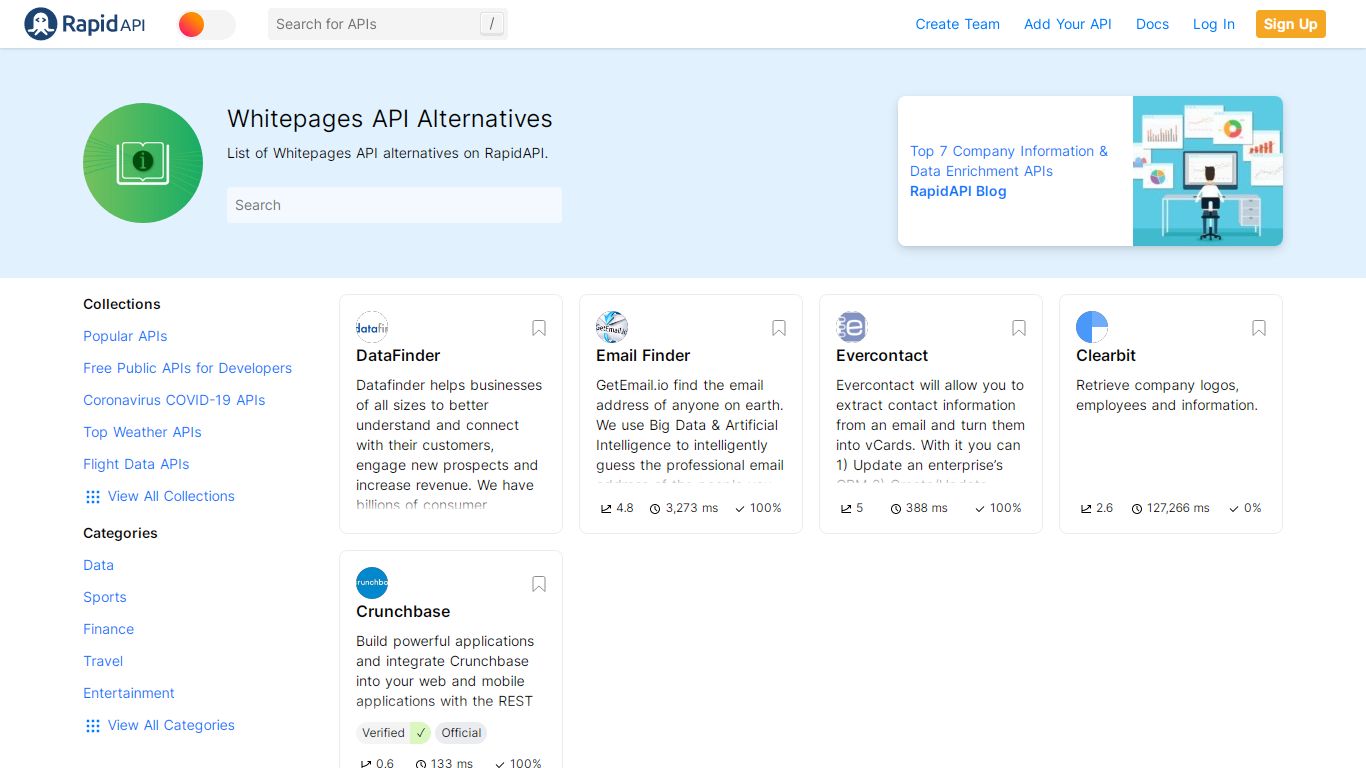Click the Evercontact logo icon
Screen dimensions: 1366x768
pos(852,327)
